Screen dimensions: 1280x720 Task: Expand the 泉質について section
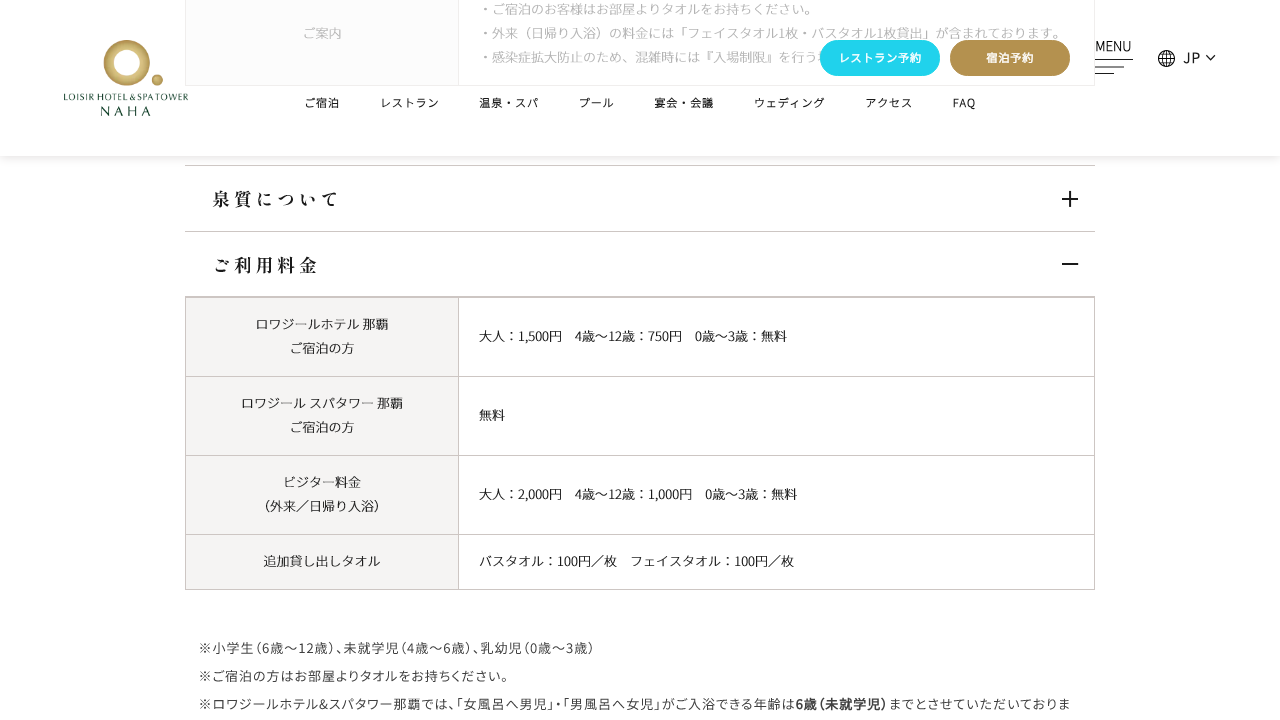640,199
